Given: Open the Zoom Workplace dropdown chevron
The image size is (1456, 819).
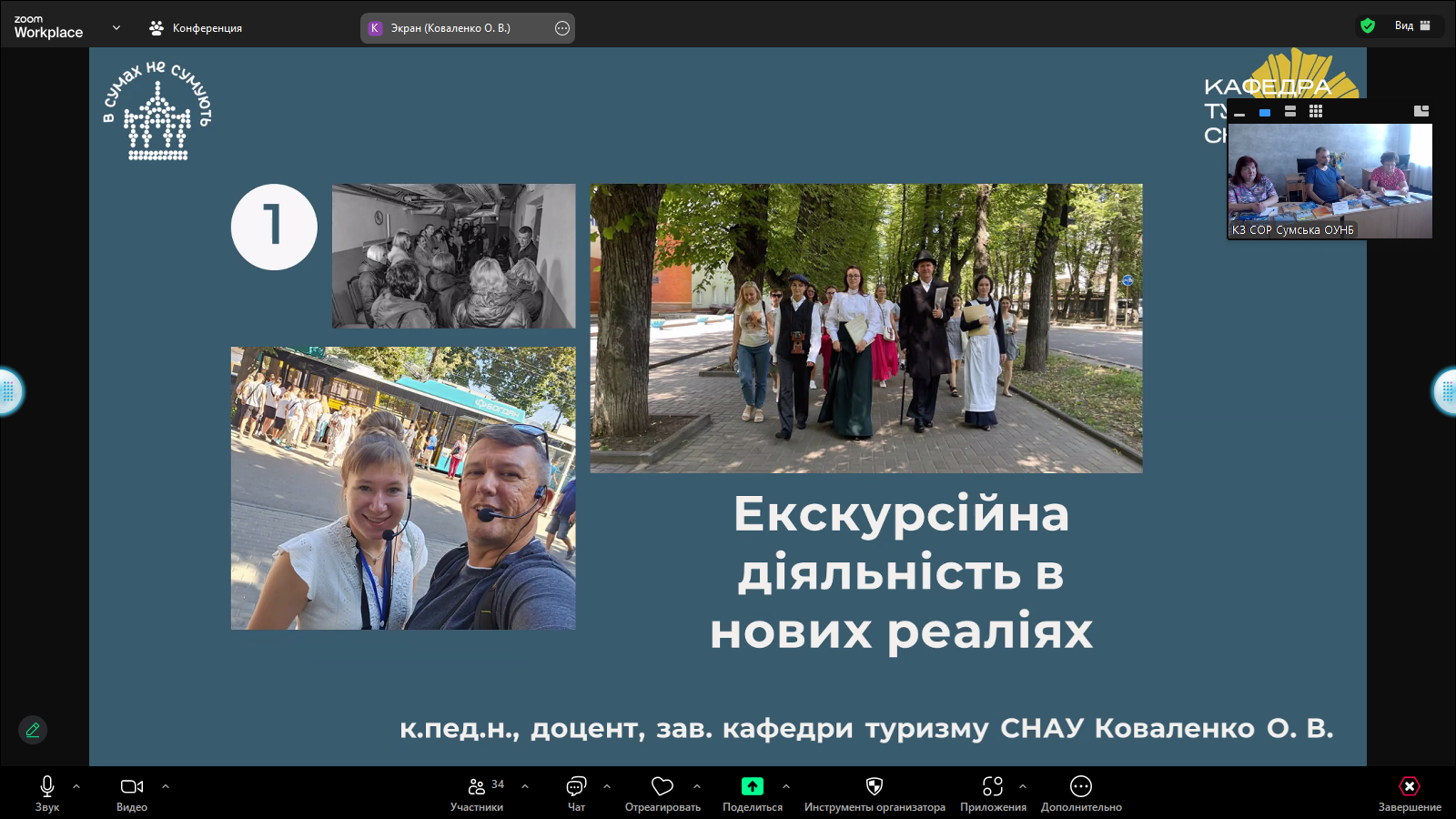Looking at the screenshot, I should click(x=116, y=28).
